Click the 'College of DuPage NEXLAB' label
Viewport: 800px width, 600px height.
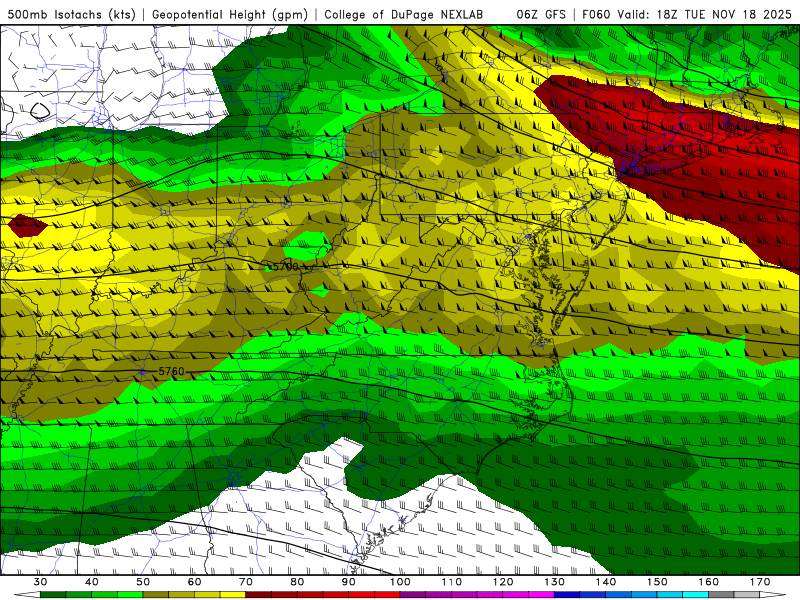point(403,14)
